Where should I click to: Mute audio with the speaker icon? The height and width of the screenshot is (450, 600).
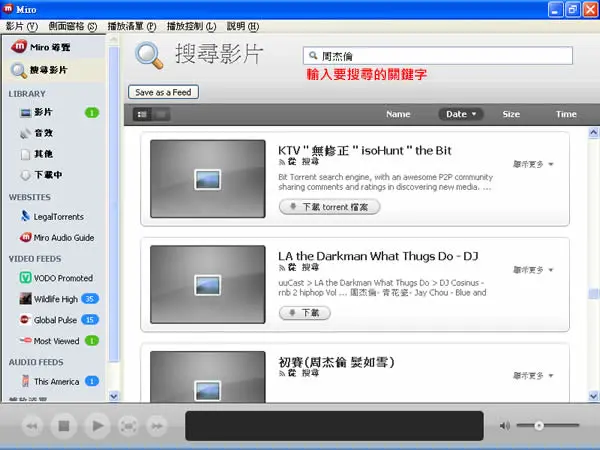click(505, 426)
